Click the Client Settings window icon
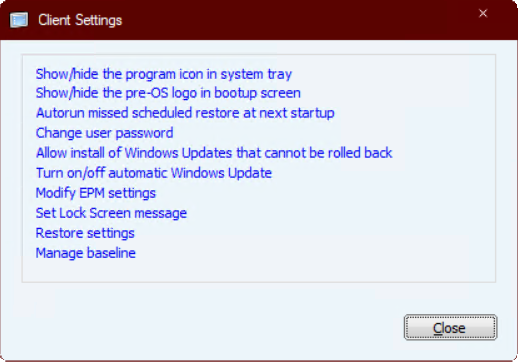 tap(19, 20)
